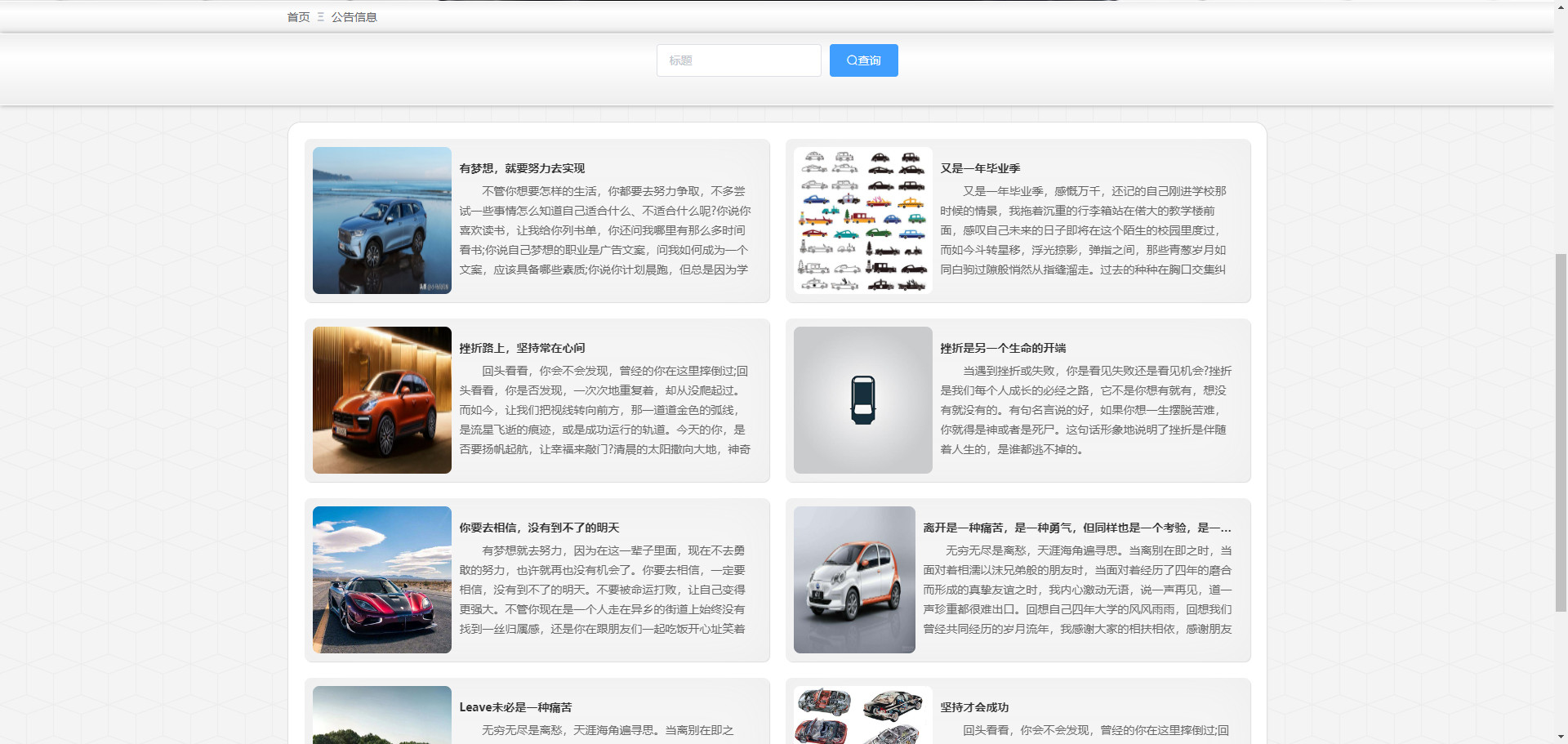Image resolution: width=1568 pixels, height=744 pixels.
Task: Open article 又是一年毕业季
Action: pyautogui.click(x=980, y=168)
